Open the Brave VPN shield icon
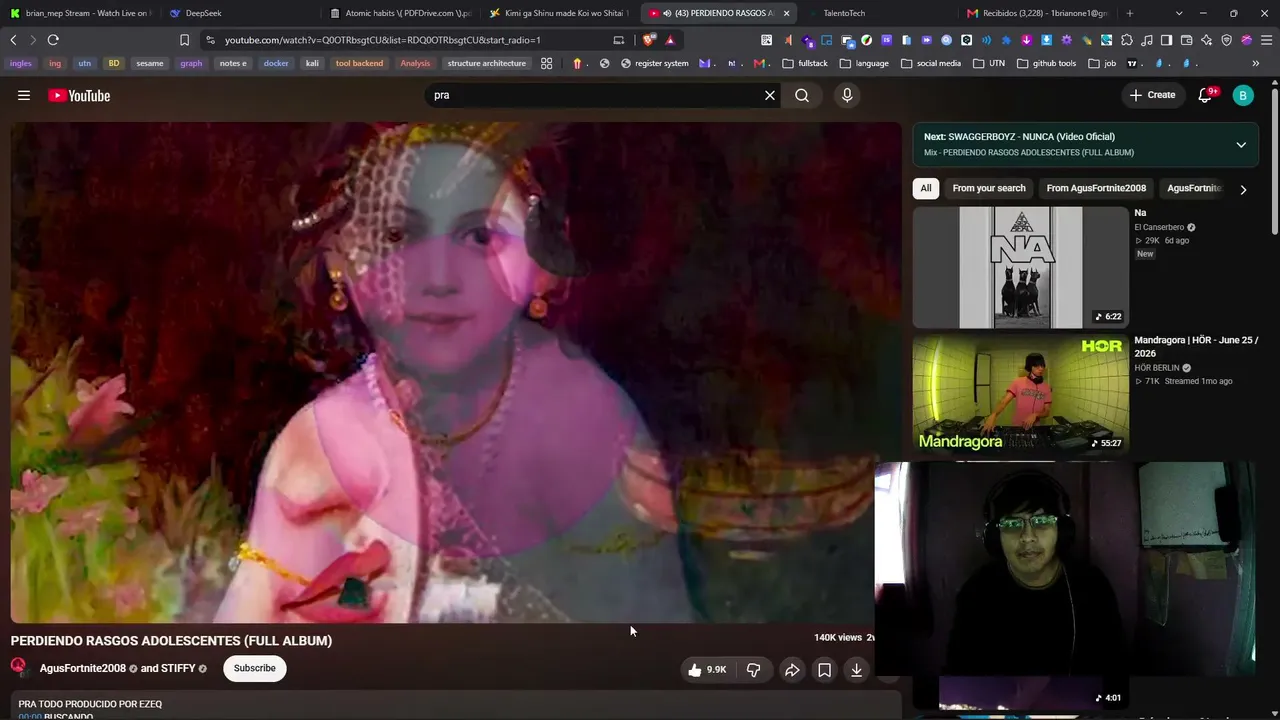Image resolution: width=1280 pixels, height=720 pixels. point(1227,40)
